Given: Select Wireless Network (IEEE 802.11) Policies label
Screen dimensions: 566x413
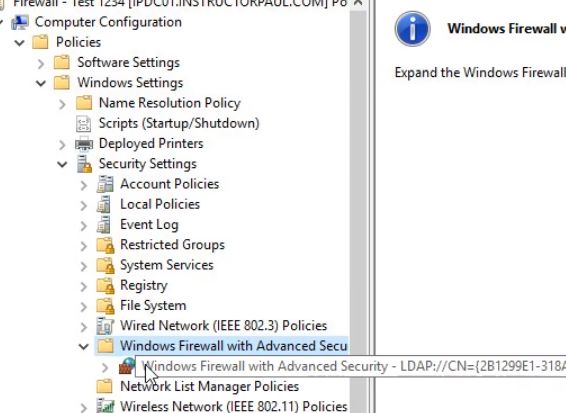Looking at the screenshot, I should pos(234,407).
